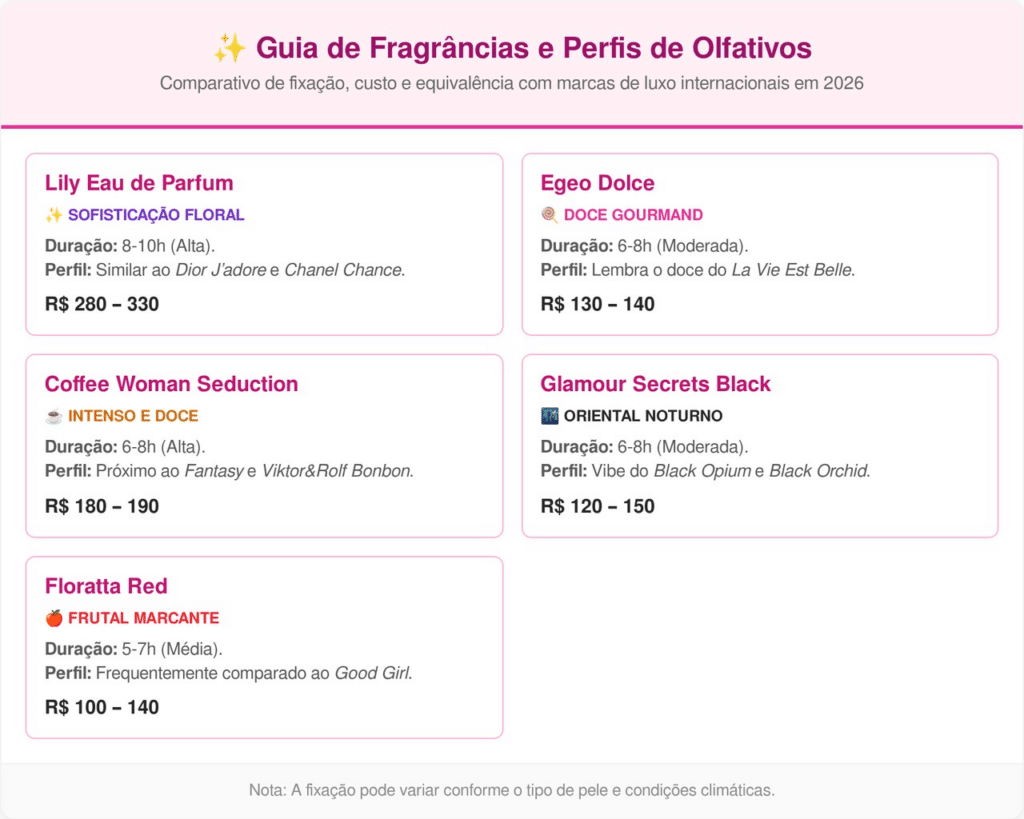Click the sparkles icon beside Sofisticação Floral
Image resolution: width=1024 pixels, height=819 pixels.
[x=54, y=215]
